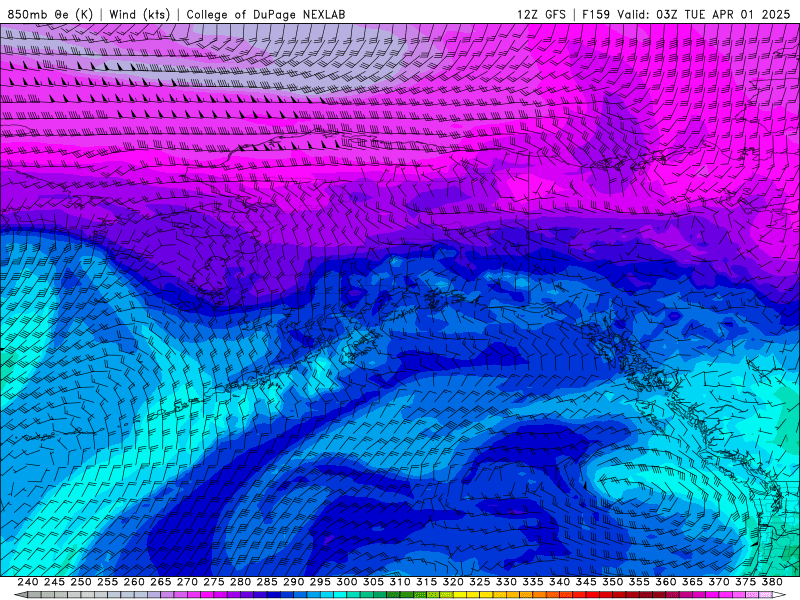Pick the yellow swatch below the 325 label
800x600 pixels.
click(485, 595)
